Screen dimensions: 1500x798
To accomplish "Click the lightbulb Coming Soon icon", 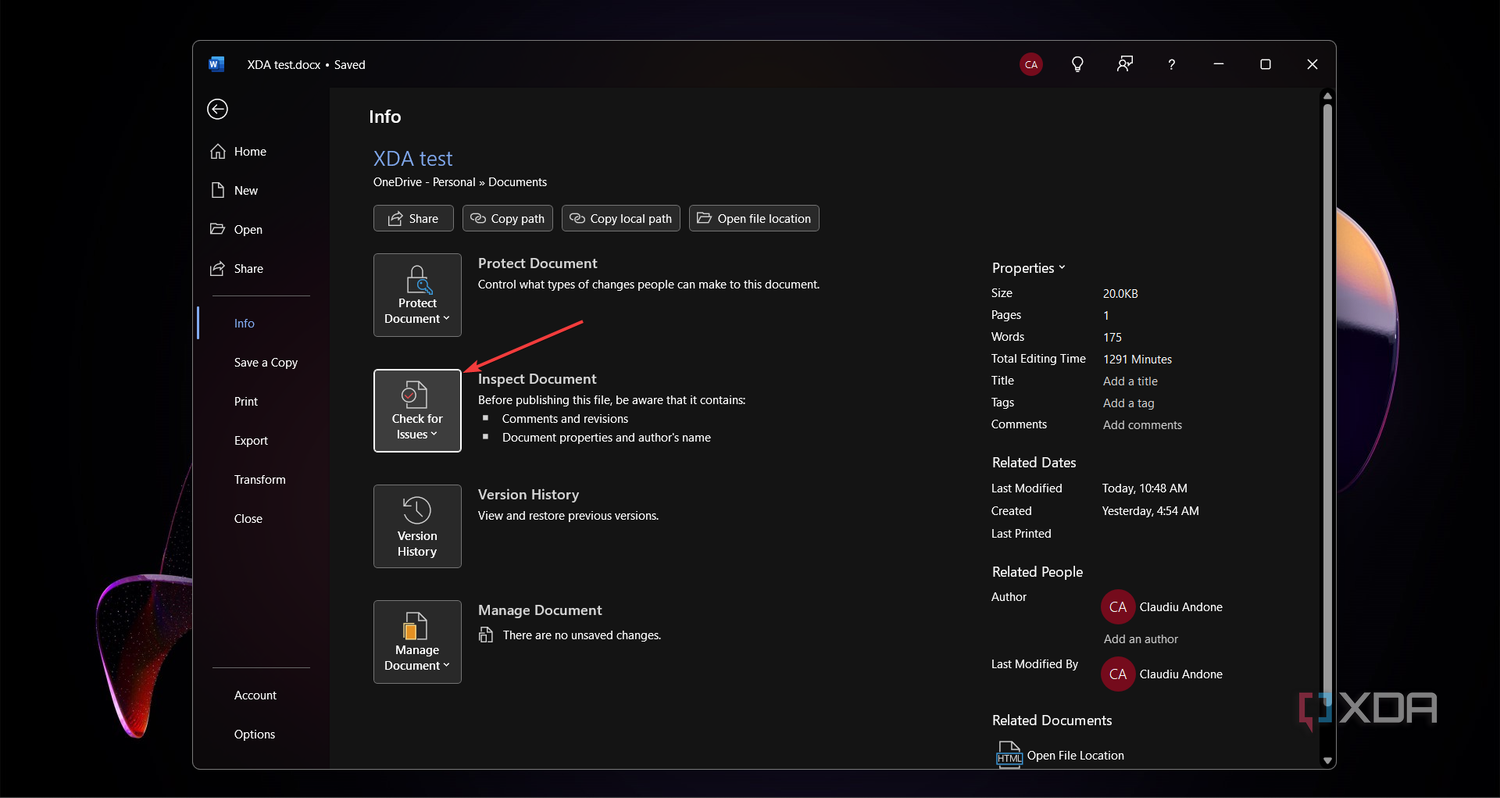I will [1078, 64].
